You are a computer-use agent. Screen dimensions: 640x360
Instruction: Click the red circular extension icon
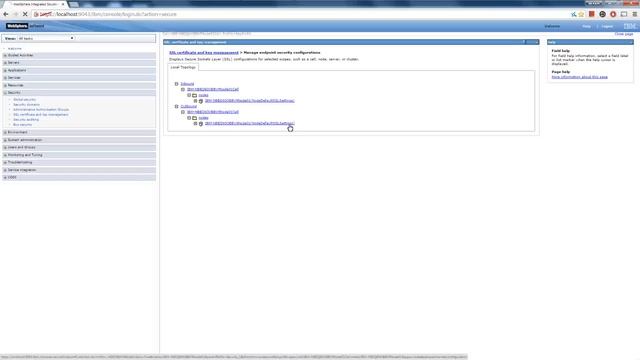click(x=613, y=14)
